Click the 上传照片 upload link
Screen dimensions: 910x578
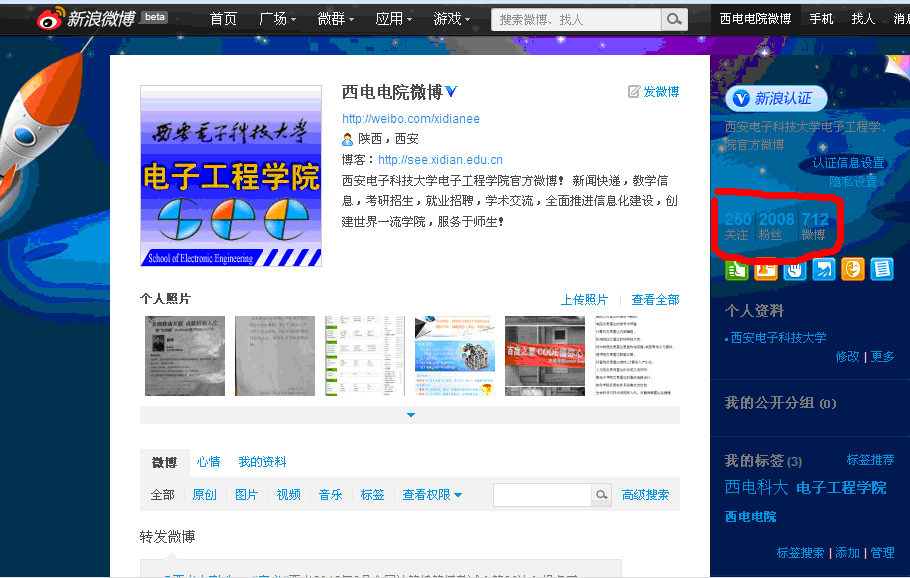pos(584,300)
